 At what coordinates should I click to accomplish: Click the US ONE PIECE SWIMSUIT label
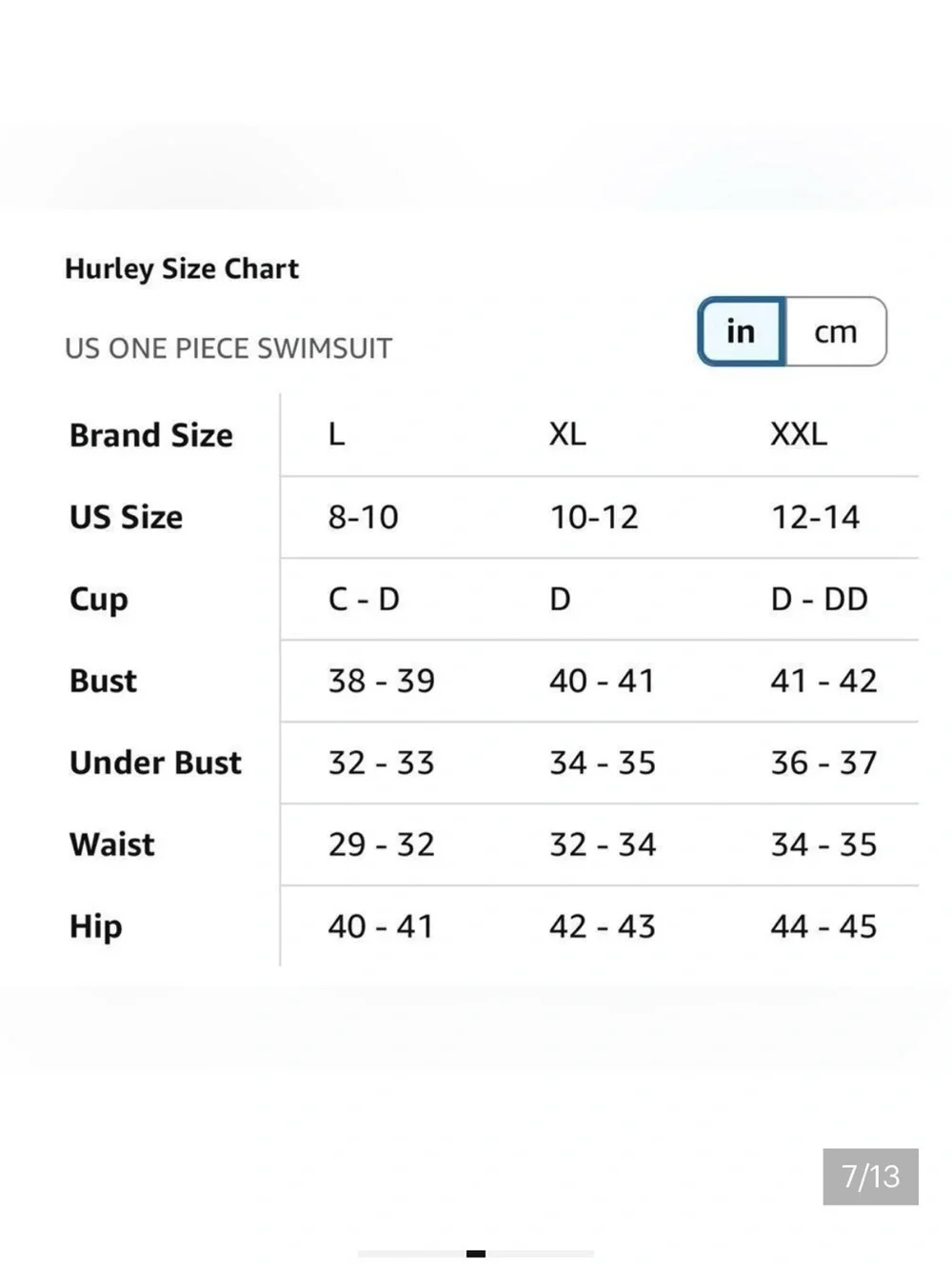pyautogui.click(x=228, y=348)
